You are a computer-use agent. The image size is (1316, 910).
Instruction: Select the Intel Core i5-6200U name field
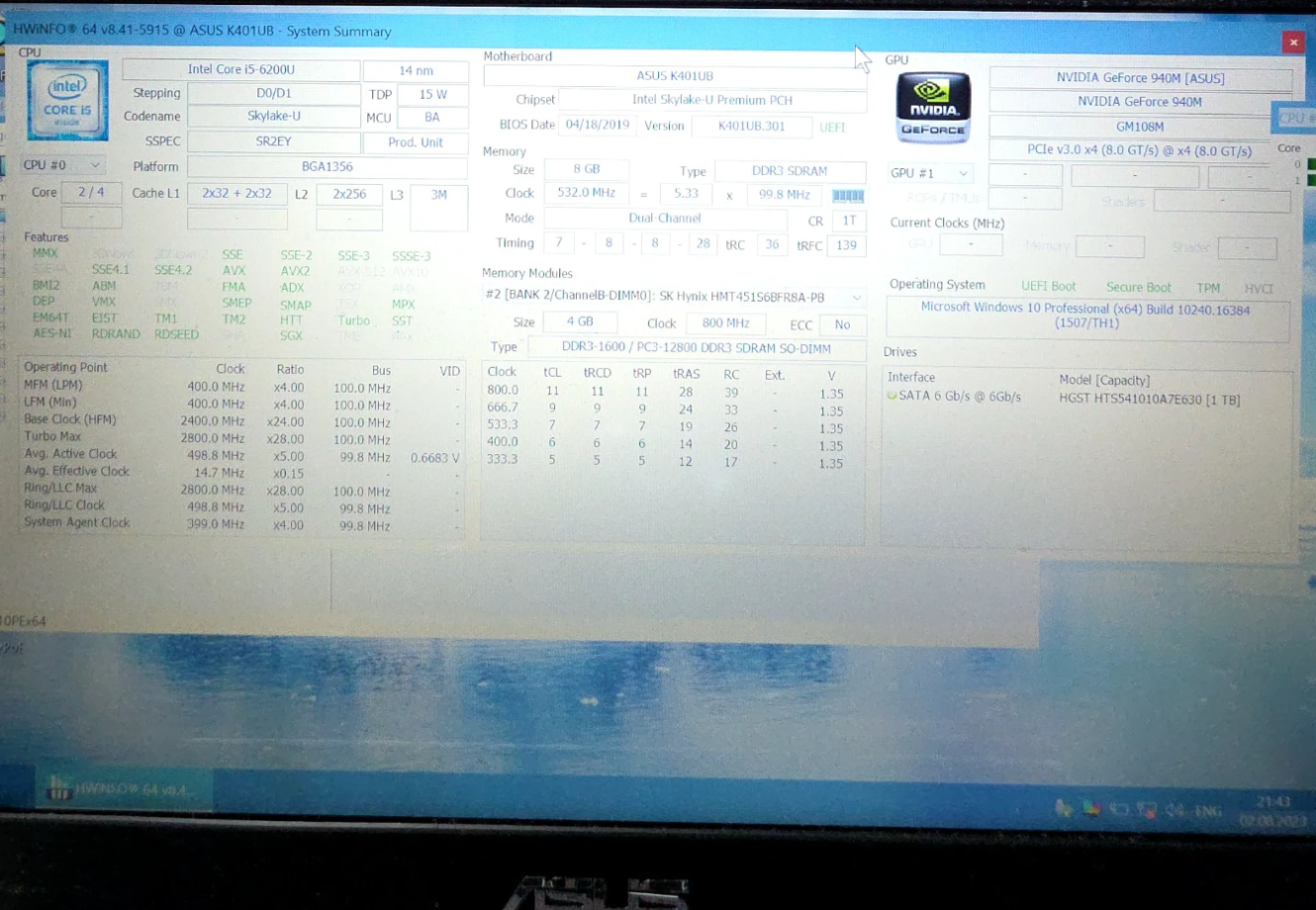240,70
